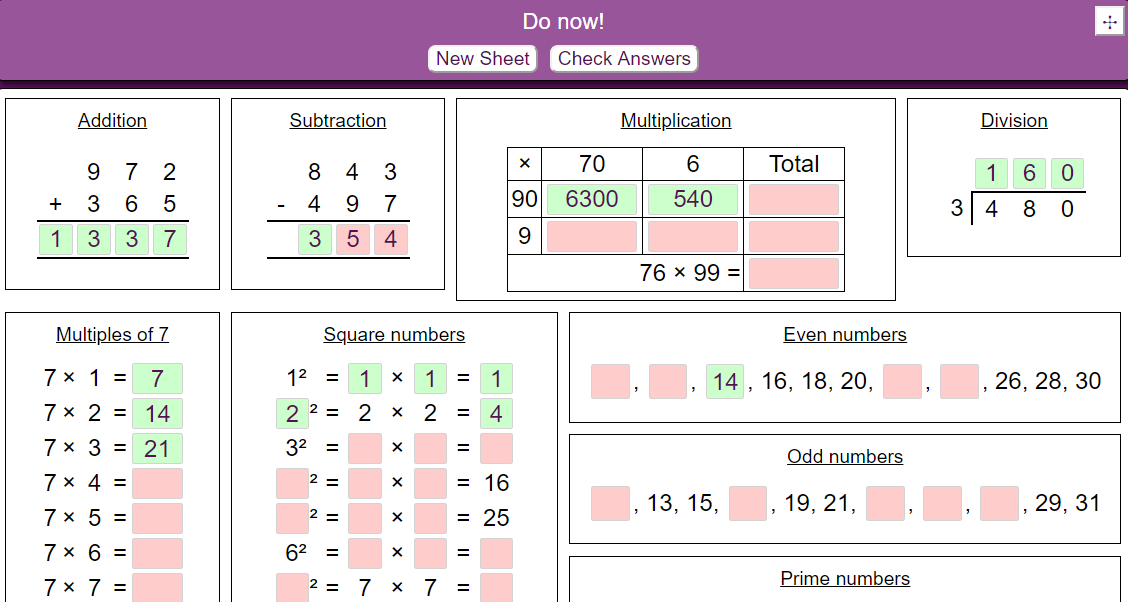Click the Even numbers box just before 14
Image resolution: width=1128 pixels, height=602 pixels.
[668, 381]
